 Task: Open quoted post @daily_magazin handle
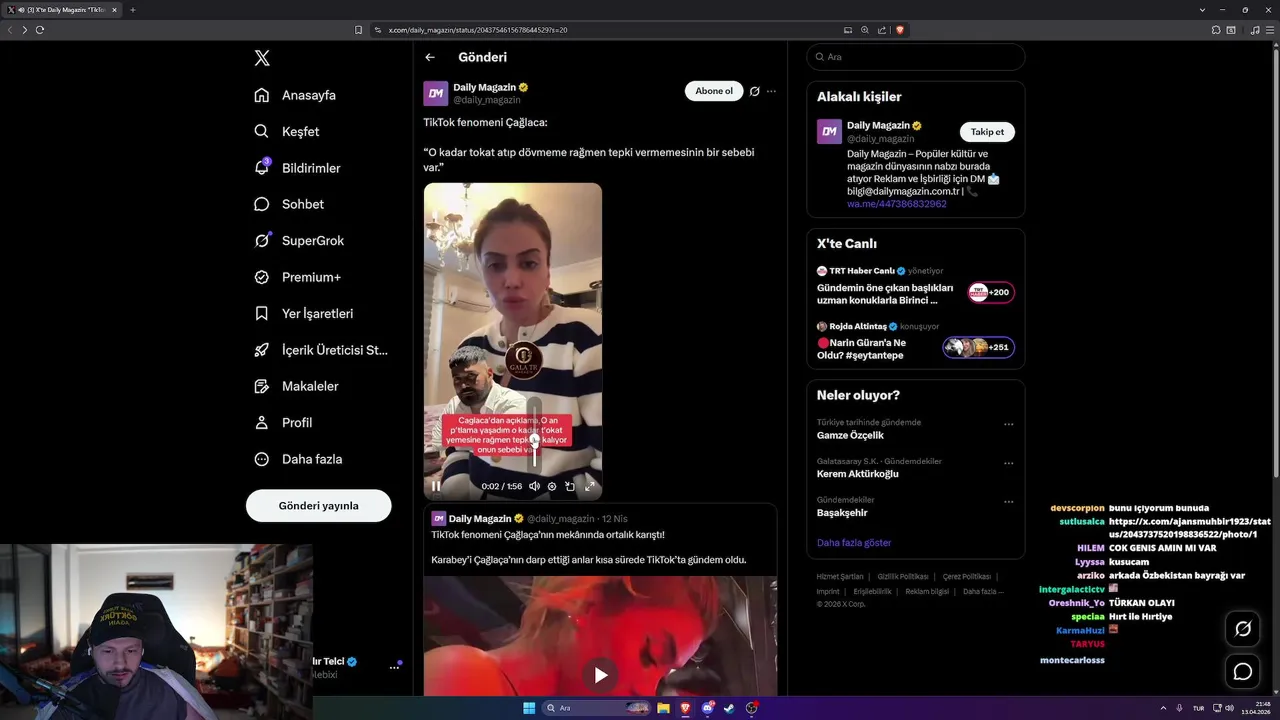pyautogui.click(x=560, y=519)
